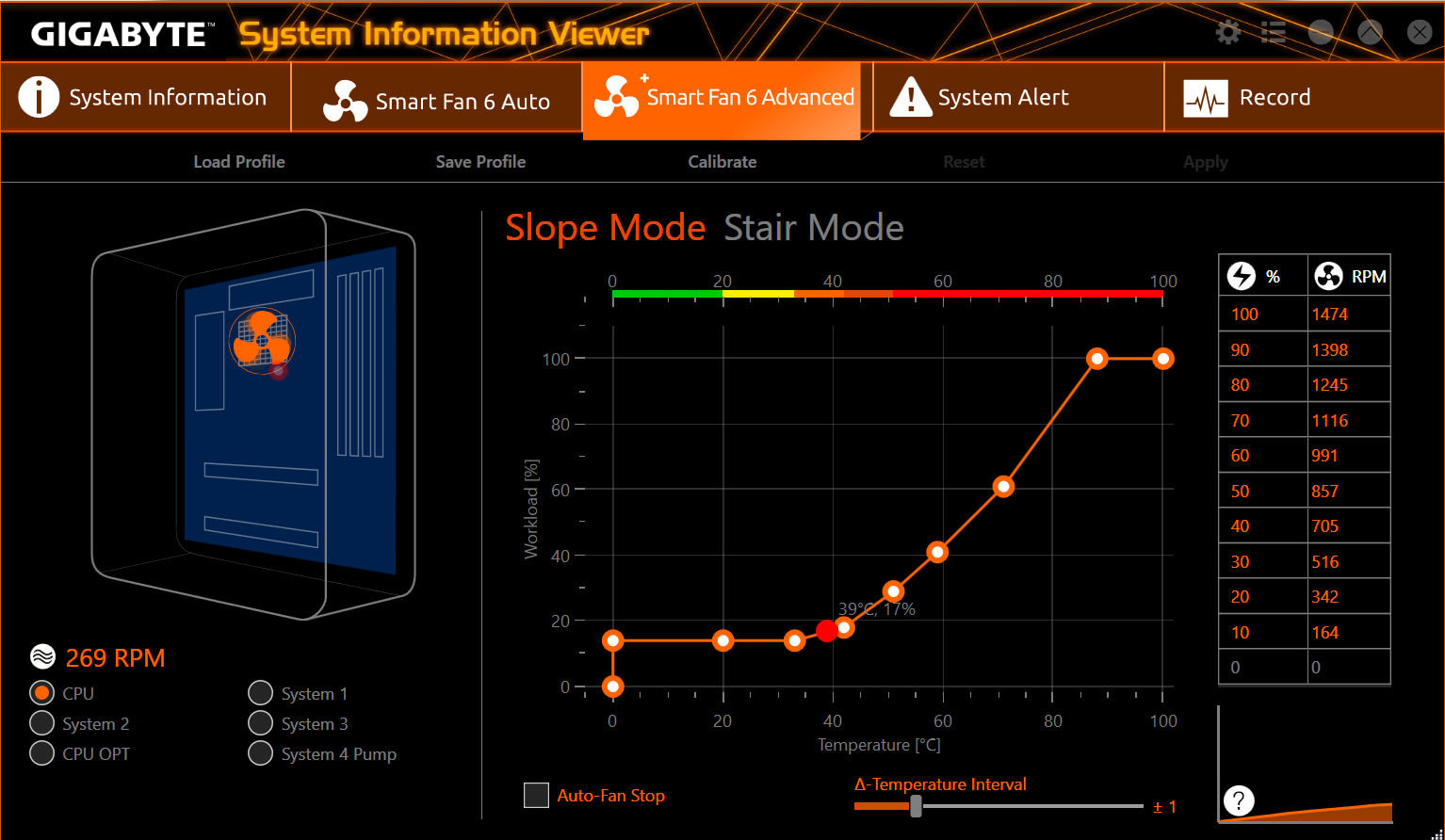1445x840 pixels.
Task: Open the settings gear in the title bar
Action: 1228,33
